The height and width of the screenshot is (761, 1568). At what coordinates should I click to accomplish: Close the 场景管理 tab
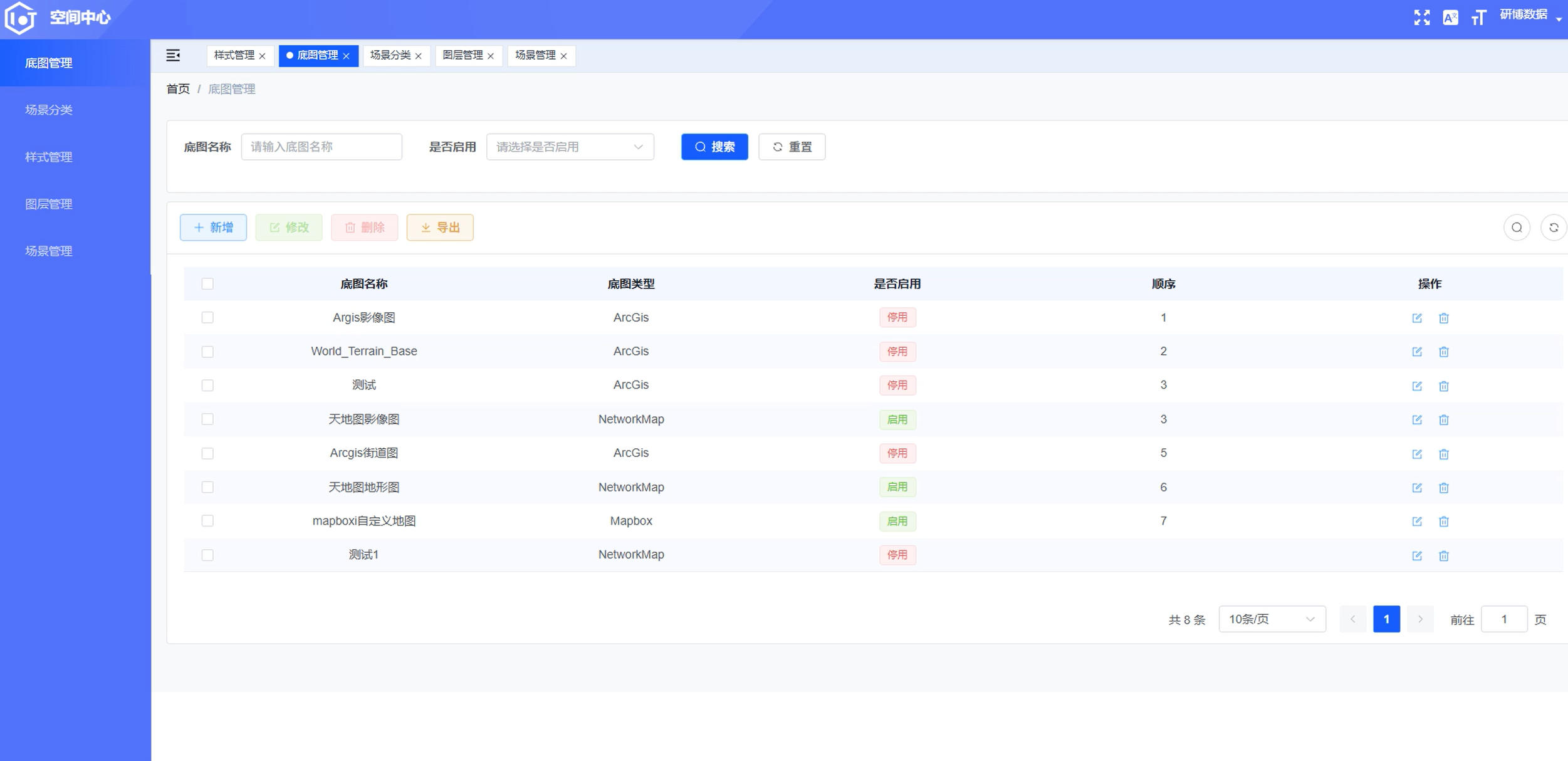pyautogui.click(x=563, y=56)
